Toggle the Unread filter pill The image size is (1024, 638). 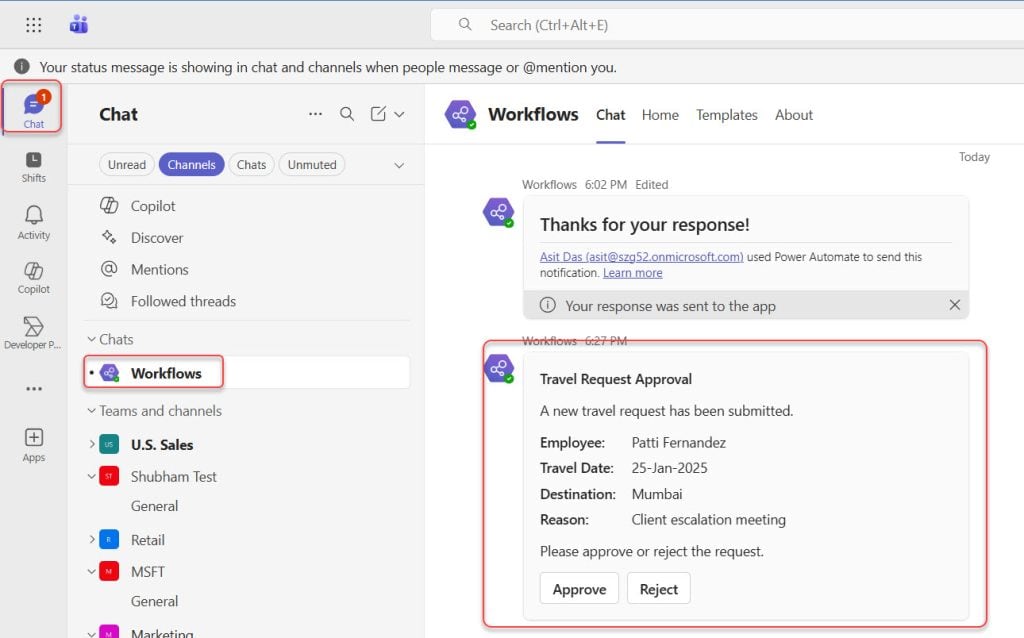[126, 164]
